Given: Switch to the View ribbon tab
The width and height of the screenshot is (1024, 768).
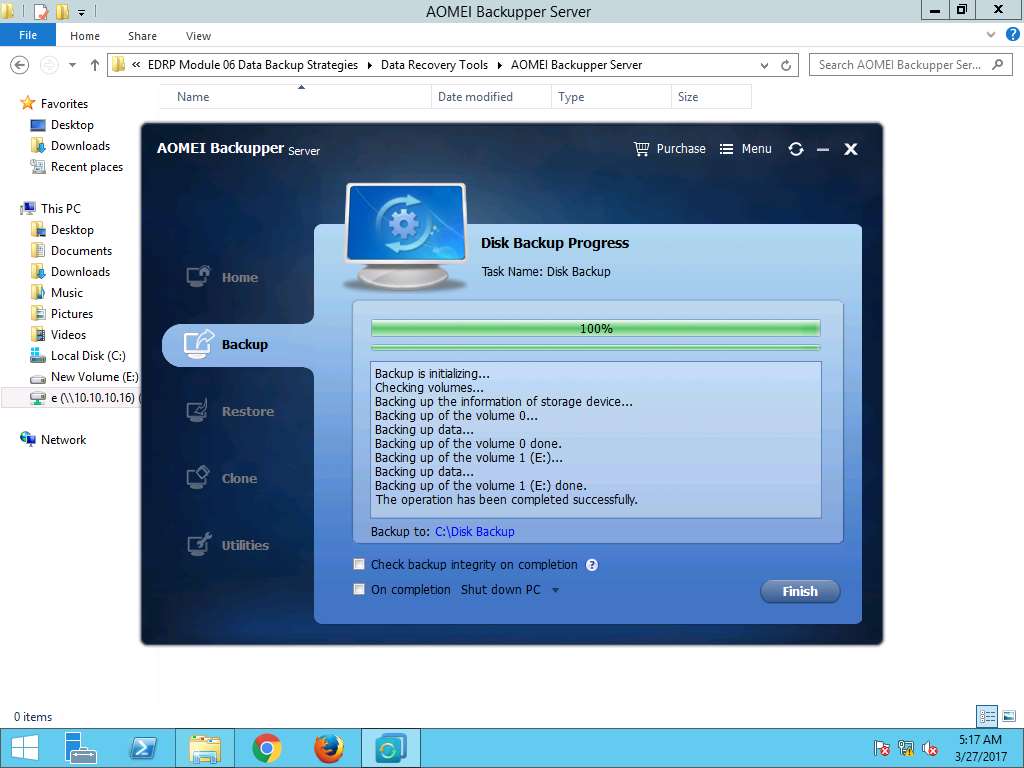Looking at the screenshot, I should [x=198, y=36].
